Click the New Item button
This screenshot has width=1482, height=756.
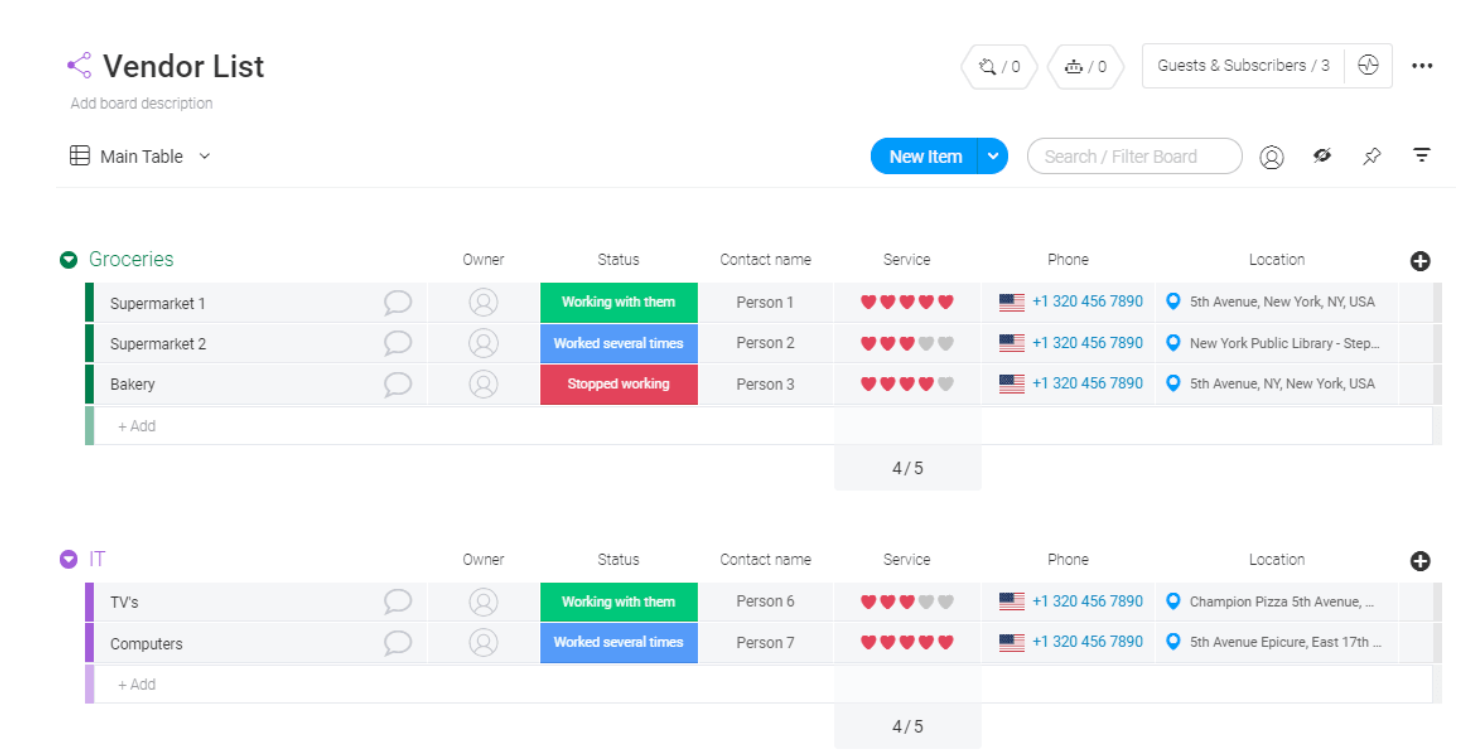pyautogui.click(x=923, y=155)
